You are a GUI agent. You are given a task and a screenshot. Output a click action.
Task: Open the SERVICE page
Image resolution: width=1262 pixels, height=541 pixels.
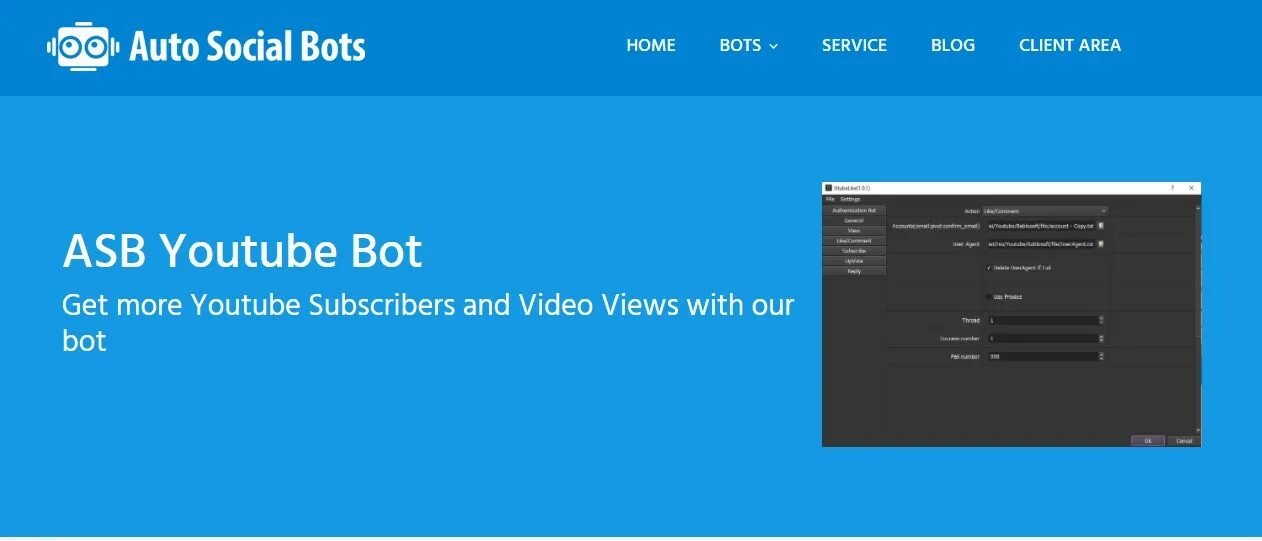click(854, 45)
